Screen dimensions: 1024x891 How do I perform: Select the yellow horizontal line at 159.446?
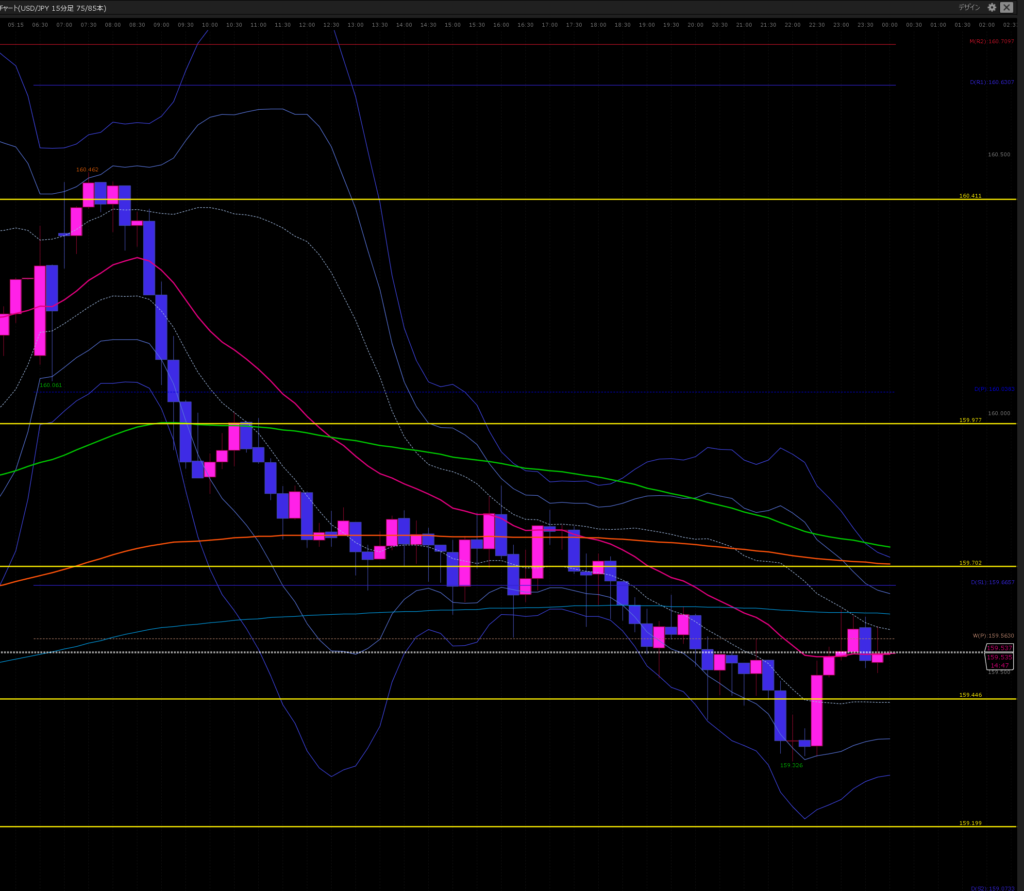(x=500, y=698)
